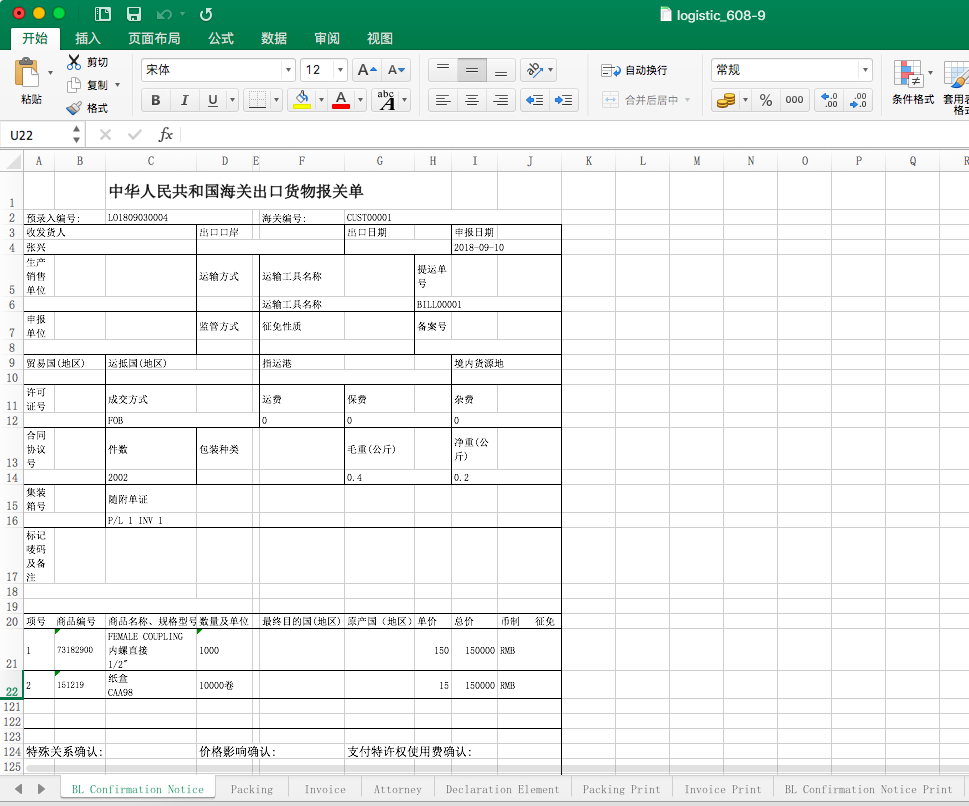Click the Cut scissors icon

click(74, 62)
